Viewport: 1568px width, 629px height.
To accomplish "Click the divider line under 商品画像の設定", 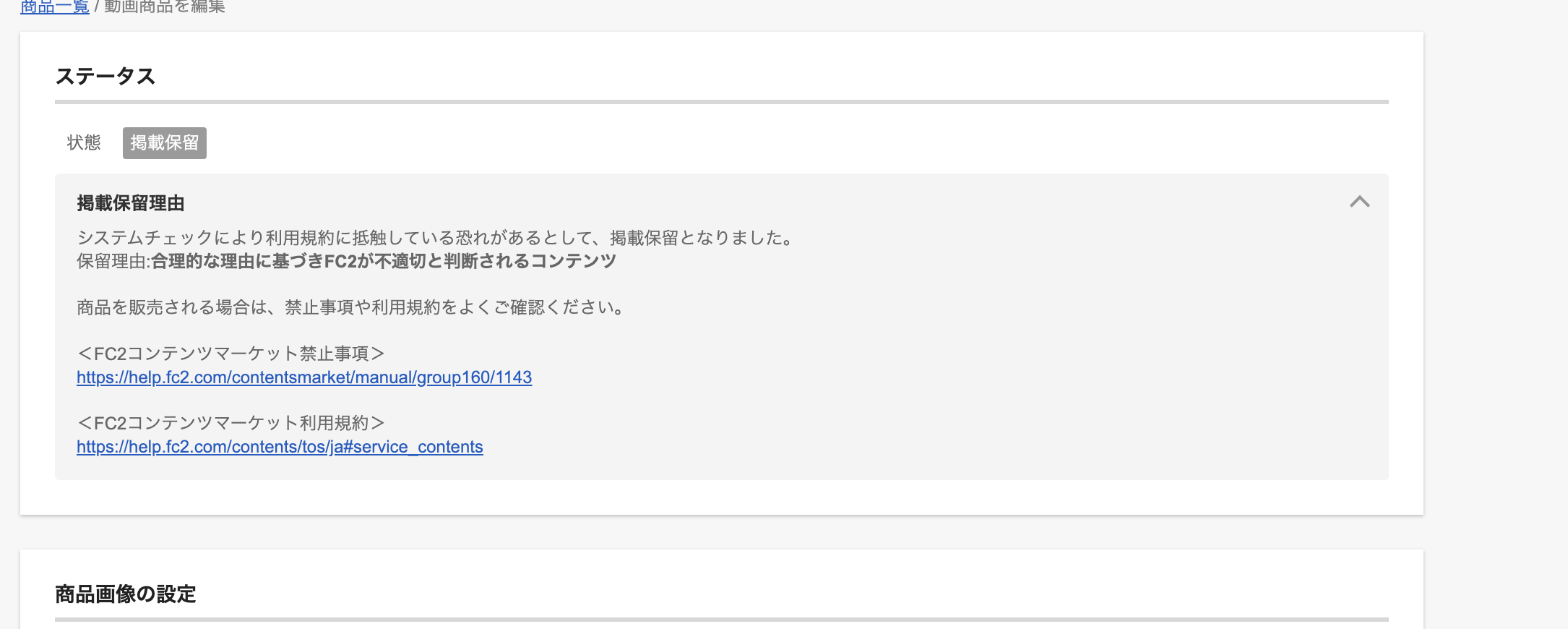I will pos(721,620).
